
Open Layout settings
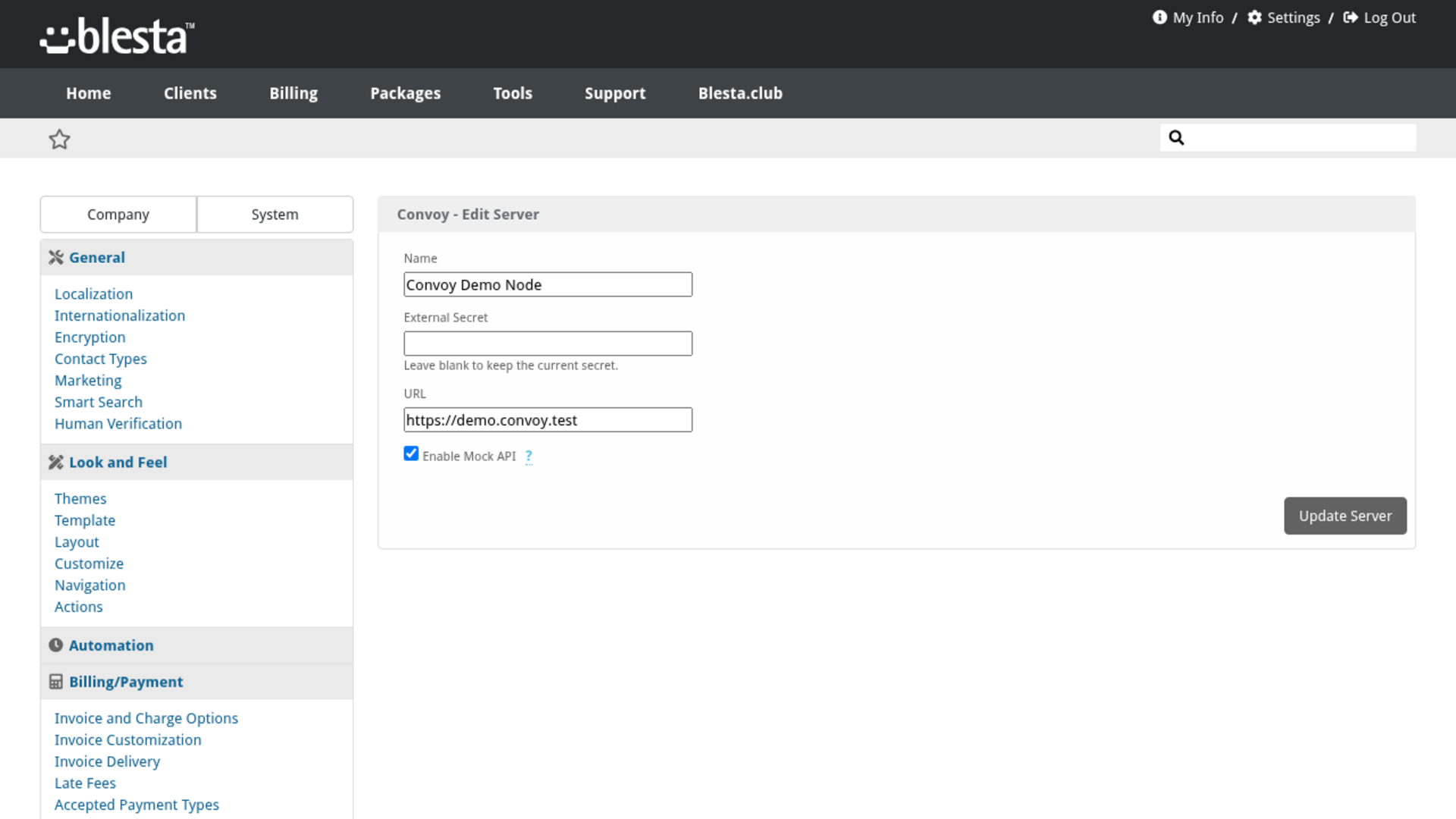[77, 542]
